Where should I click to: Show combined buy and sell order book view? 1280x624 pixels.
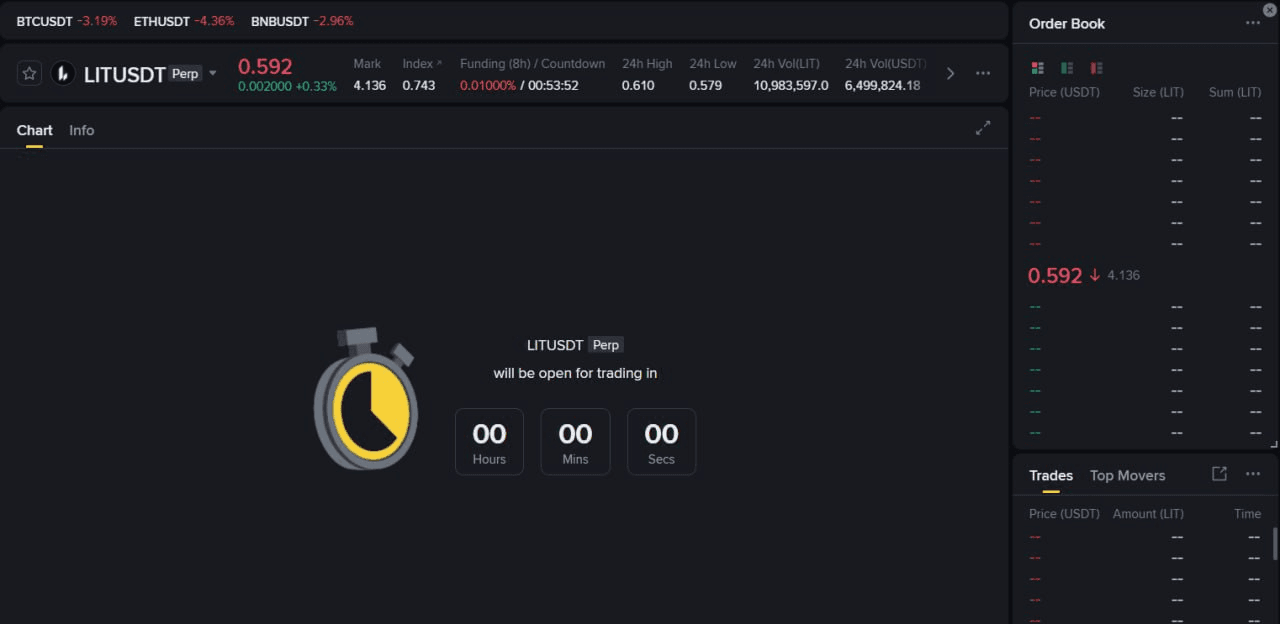click(1037, 68)
